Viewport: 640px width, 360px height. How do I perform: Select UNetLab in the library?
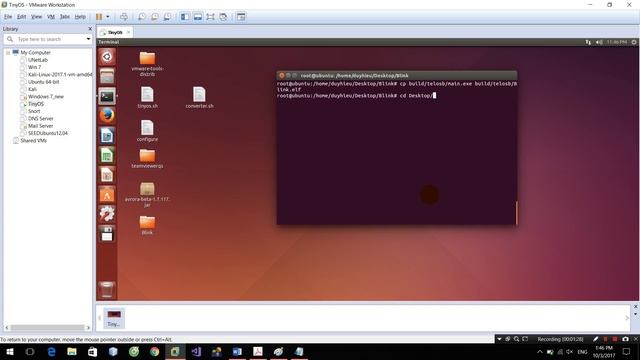point(38,60)
